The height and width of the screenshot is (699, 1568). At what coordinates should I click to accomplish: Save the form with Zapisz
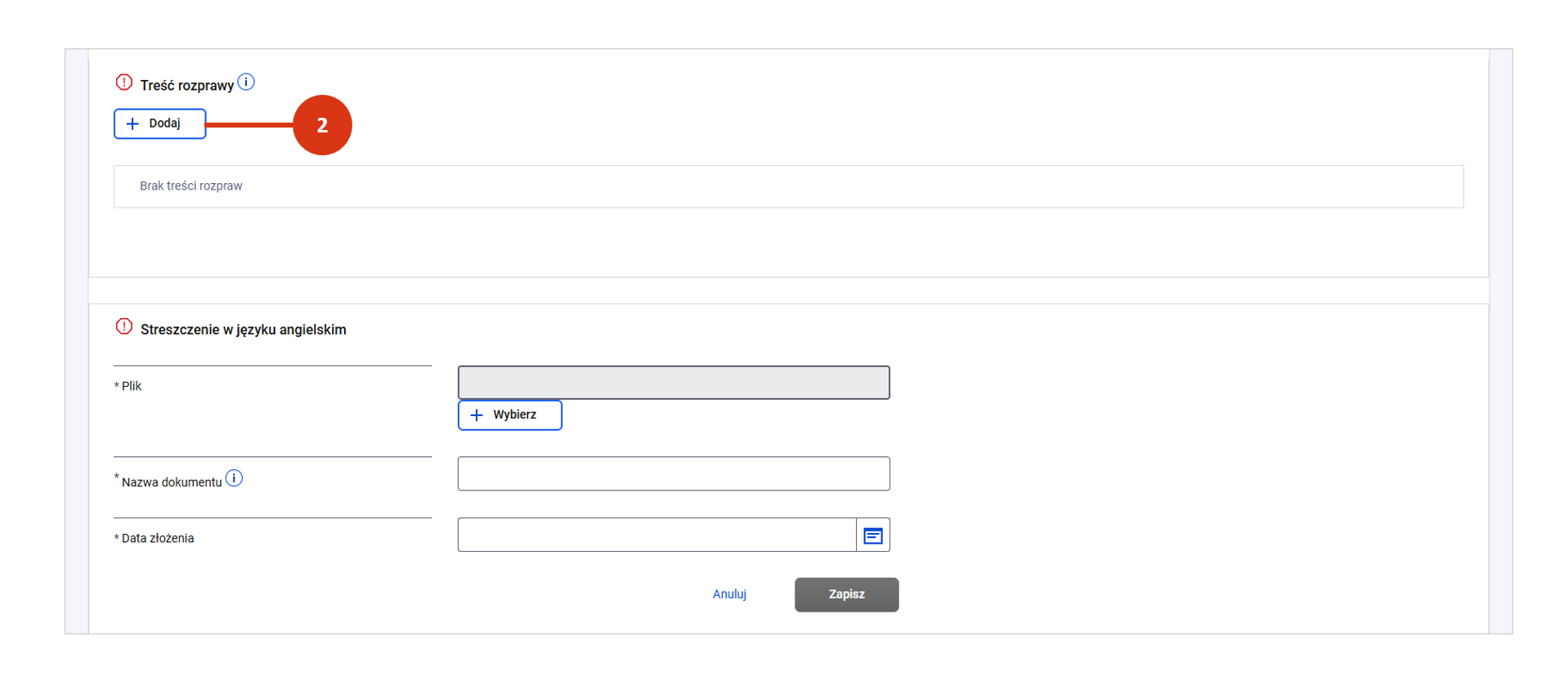point(846,594)
